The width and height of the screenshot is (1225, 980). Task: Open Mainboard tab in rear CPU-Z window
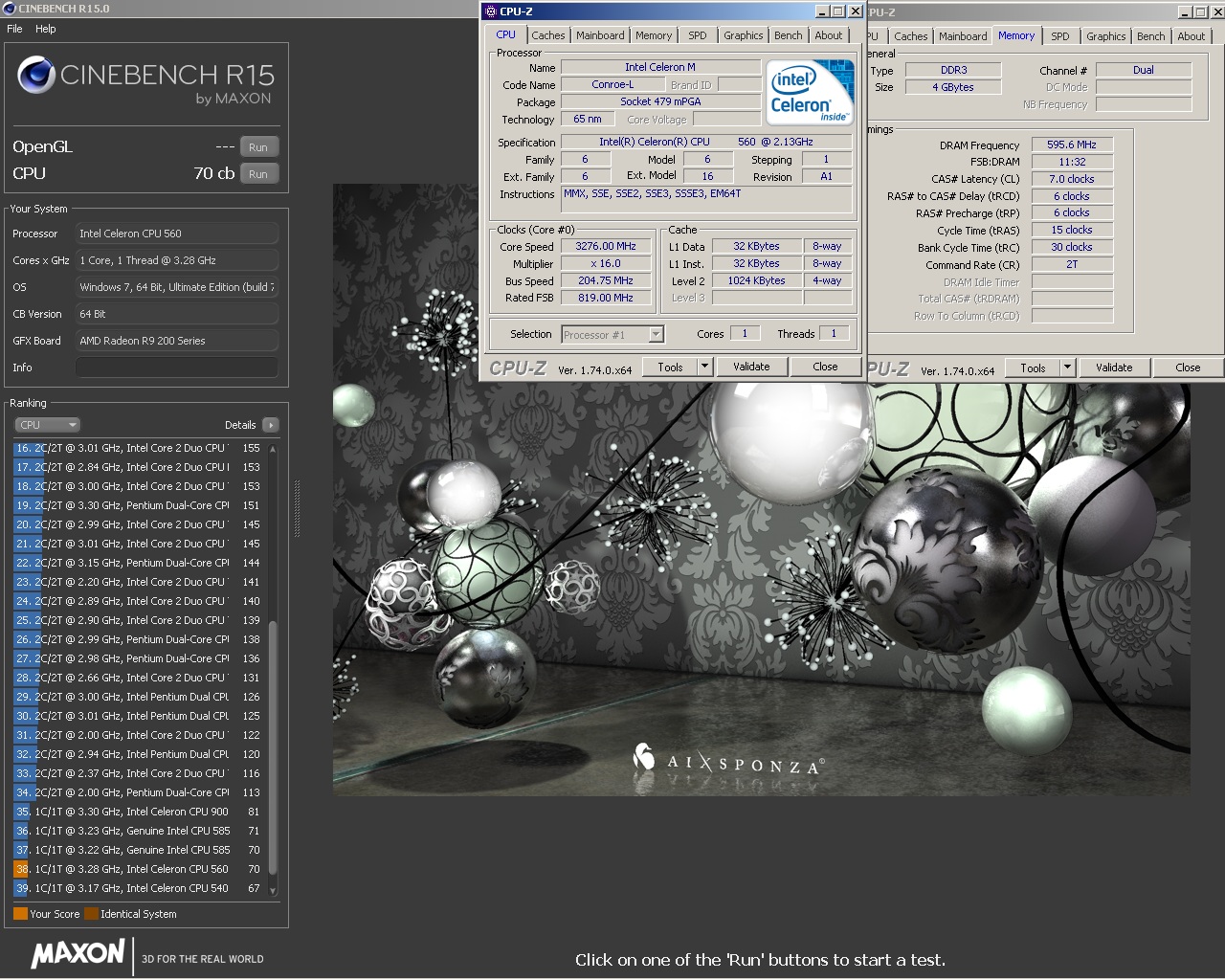(x=963, y=36)
